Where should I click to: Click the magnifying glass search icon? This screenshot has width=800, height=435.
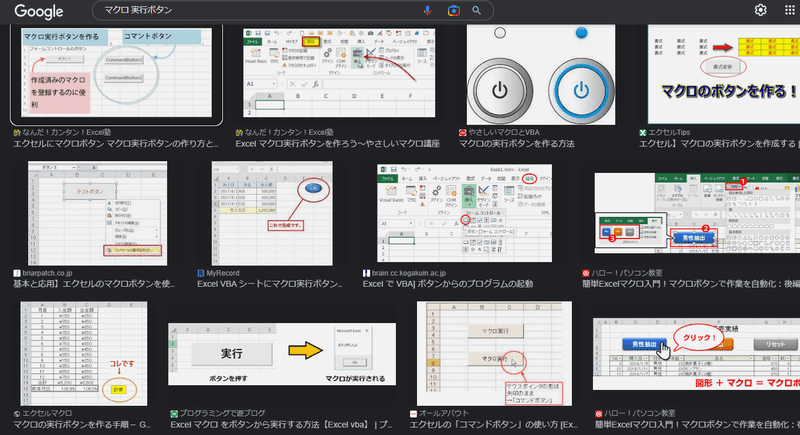point(477,10)
